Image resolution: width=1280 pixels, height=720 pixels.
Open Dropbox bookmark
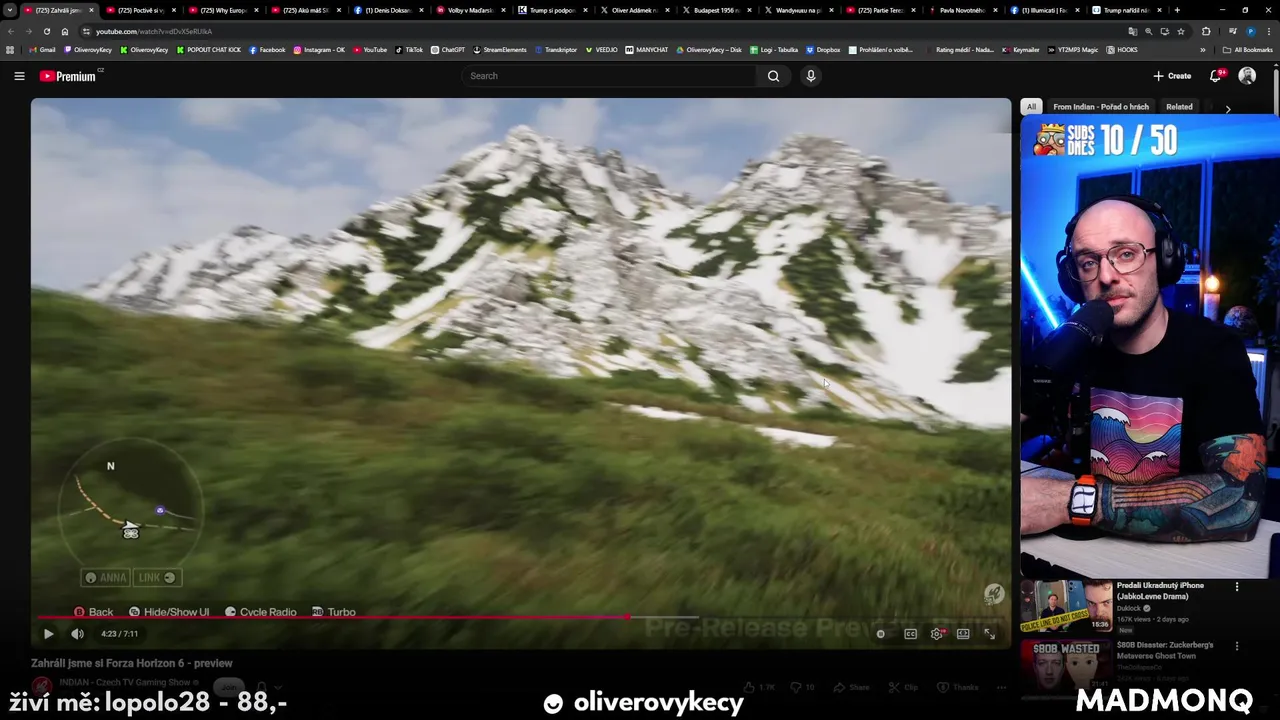click(x=823, y=49)
